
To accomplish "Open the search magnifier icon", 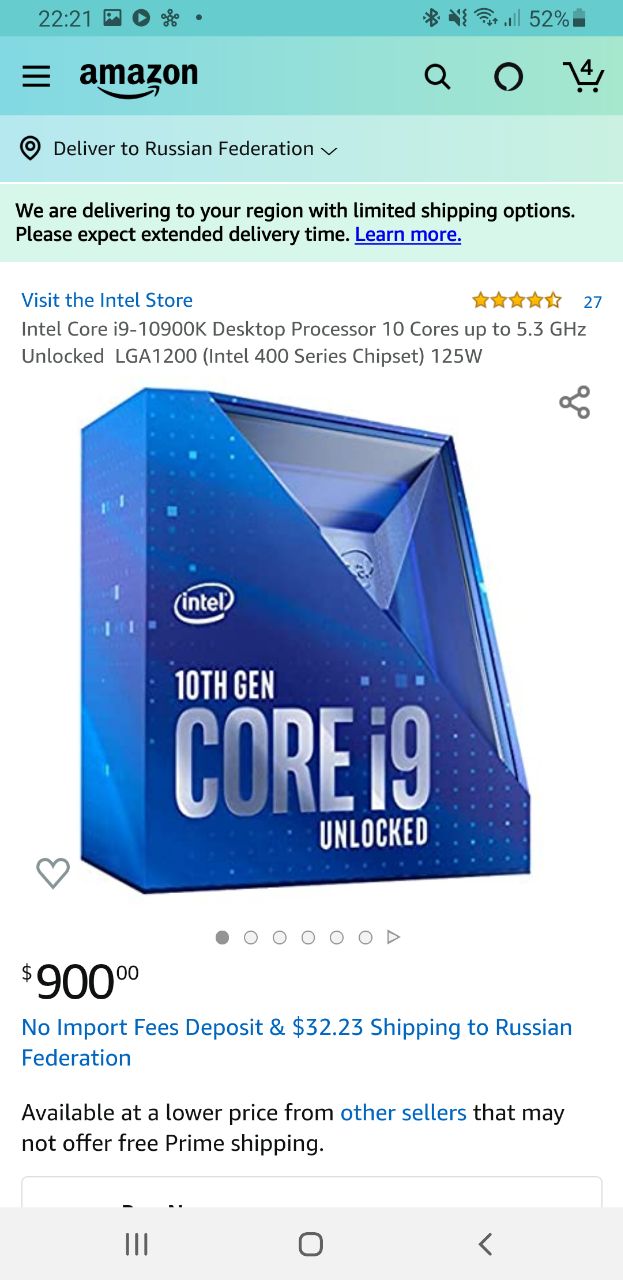I will pyautogui.click(x=438, y=77).
